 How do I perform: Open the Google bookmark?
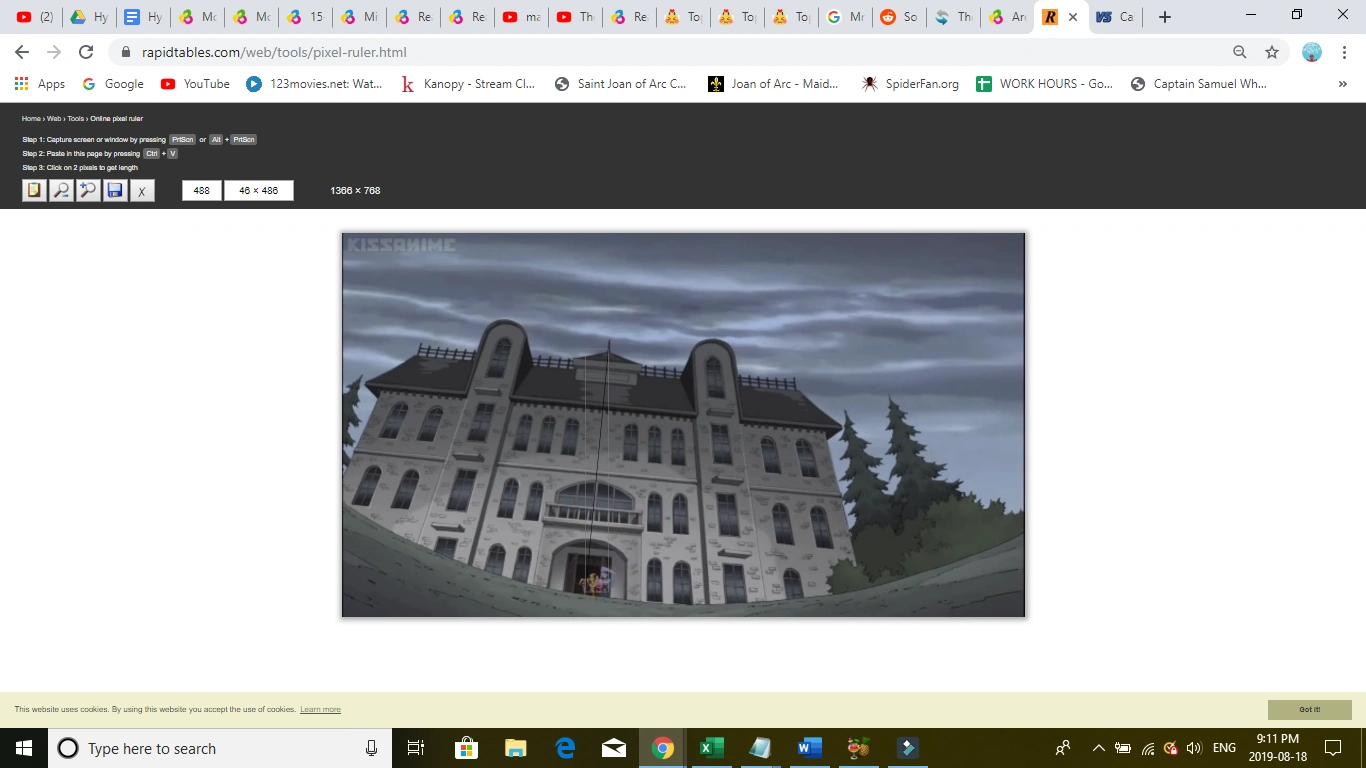point(113,84)
